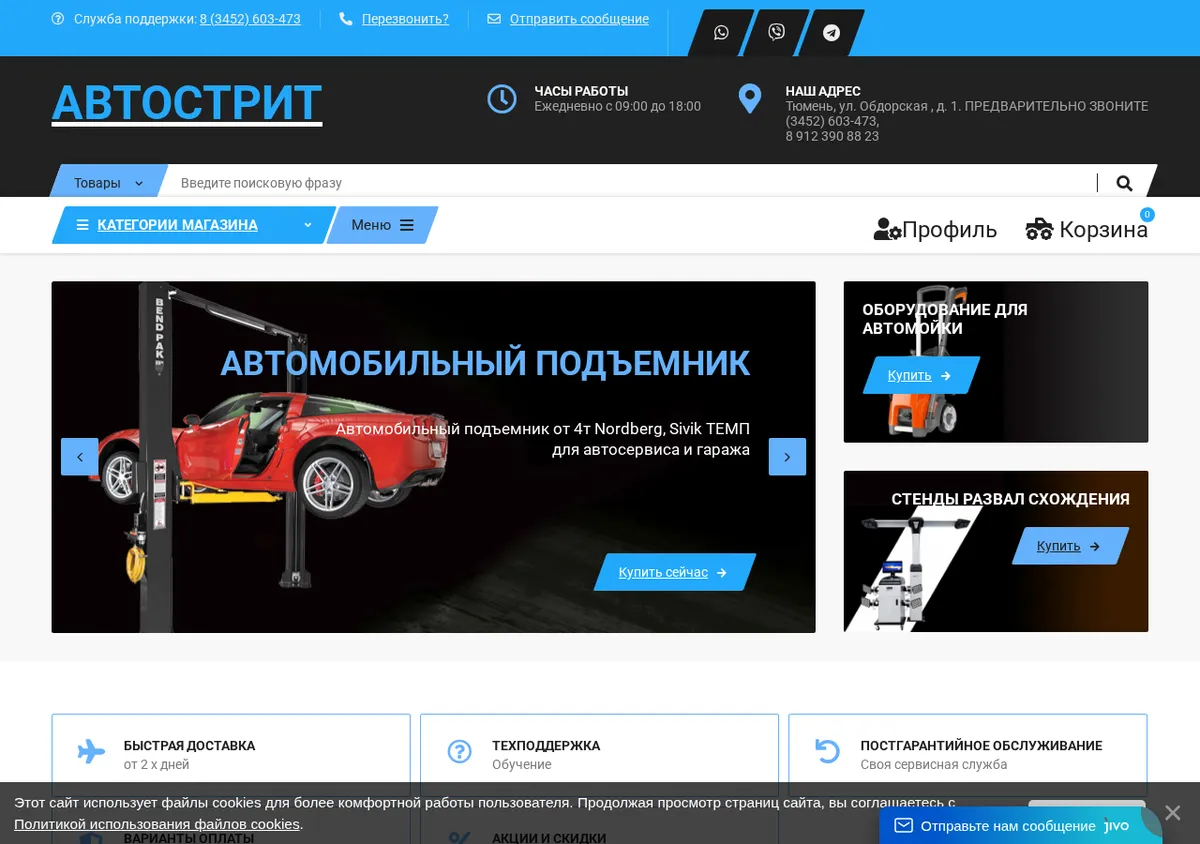Go to next slide arrow
Screen dimensions: 1200x844
point(787,457)
